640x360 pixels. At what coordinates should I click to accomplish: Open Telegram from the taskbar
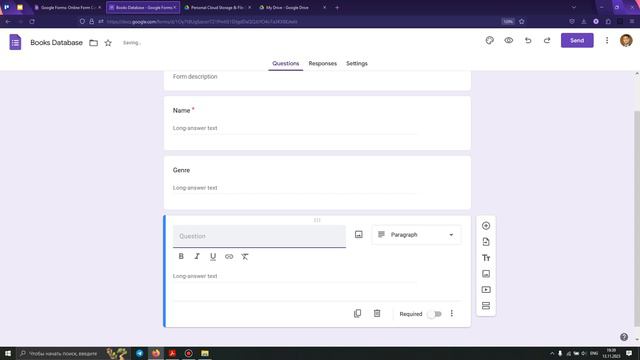coord(140,353)
